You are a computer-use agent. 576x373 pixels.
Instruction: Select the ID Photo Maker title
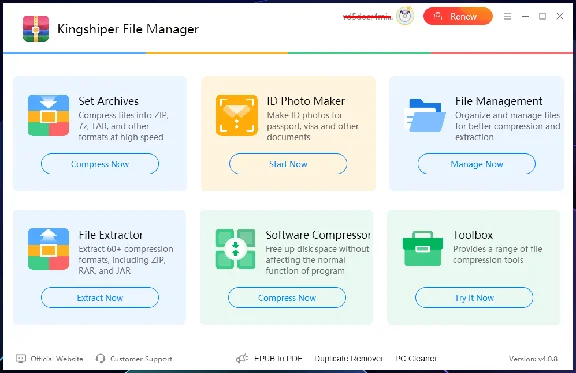[x=306, y=101]
